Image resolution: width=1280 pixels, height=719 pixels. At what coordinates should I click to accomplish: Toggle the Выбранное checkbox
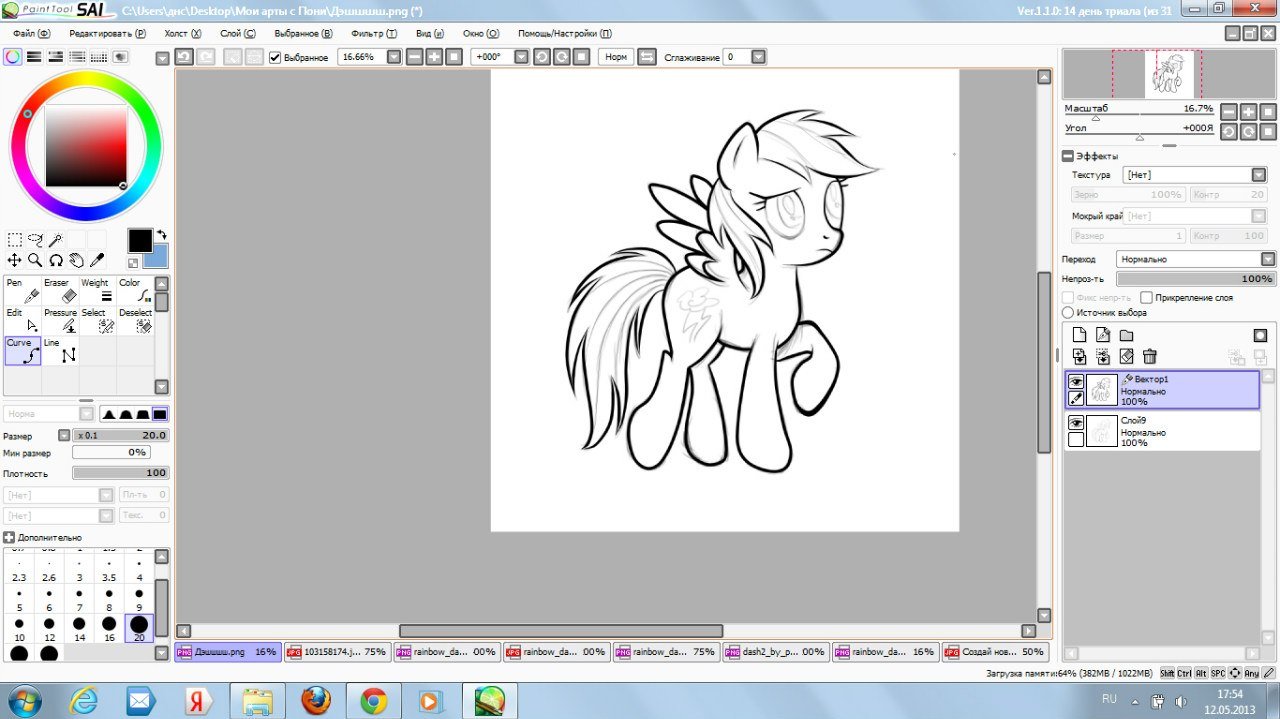coord(275,58)
